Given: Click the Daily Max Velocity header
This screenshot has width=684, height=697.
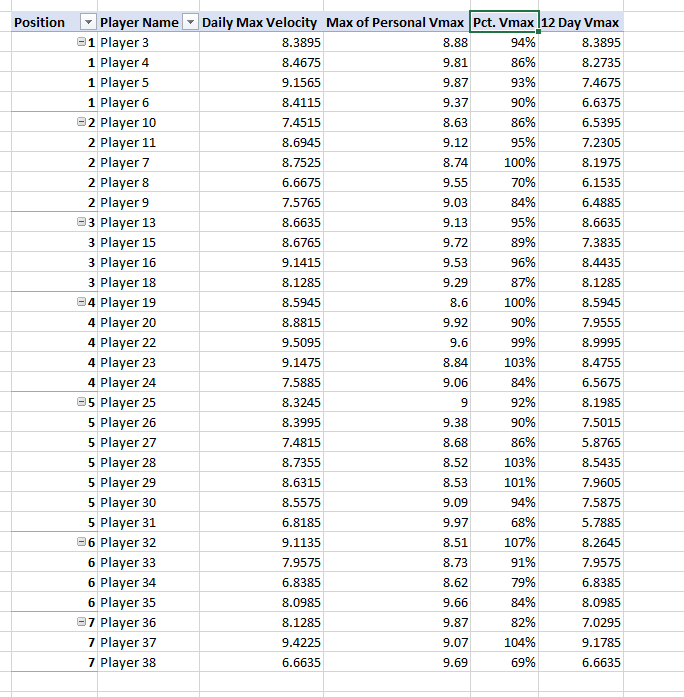Looking at the screenshot, I should click(259, 23).
